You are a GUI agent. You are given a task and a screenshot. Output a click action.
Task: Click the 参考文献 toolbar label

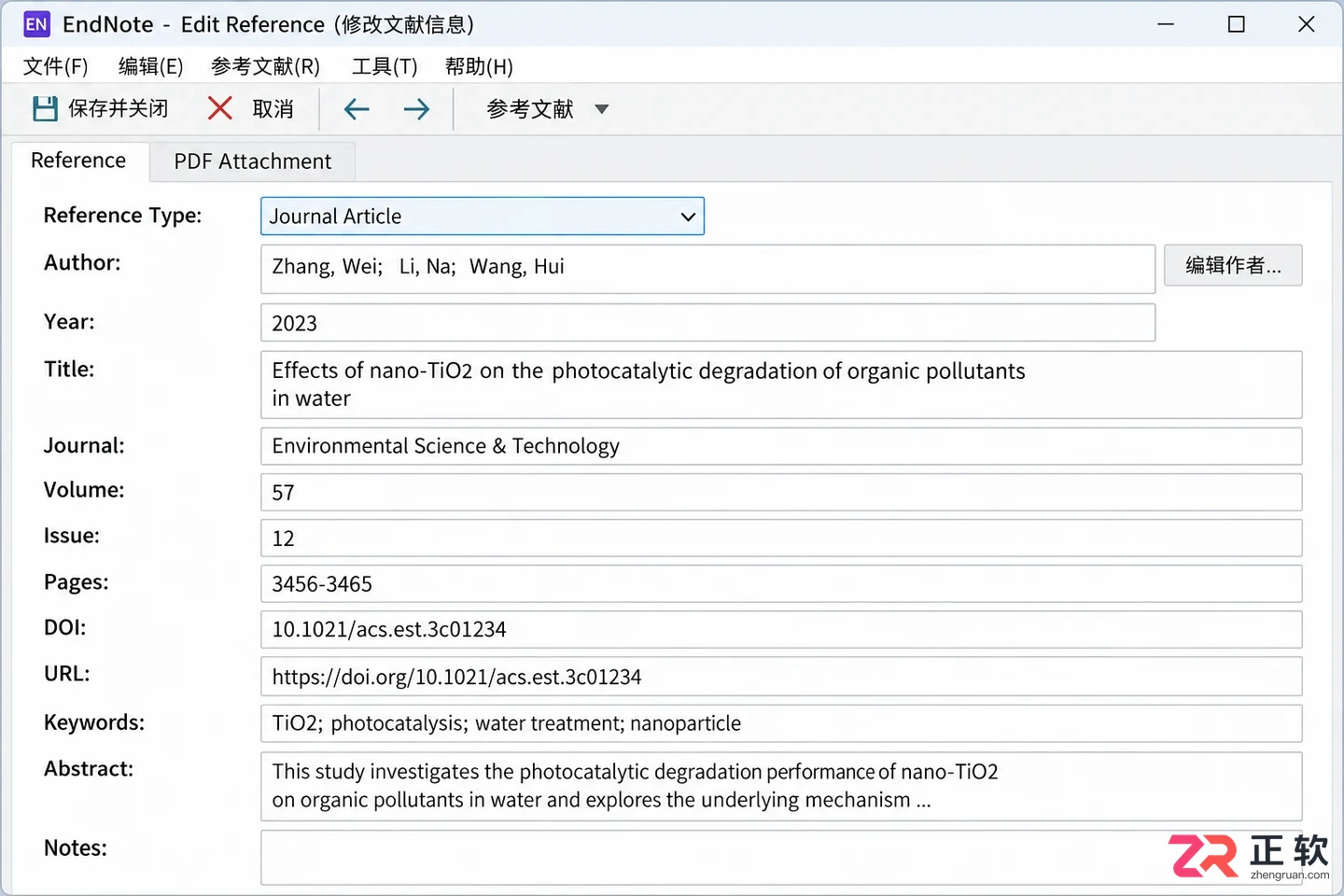530,109
